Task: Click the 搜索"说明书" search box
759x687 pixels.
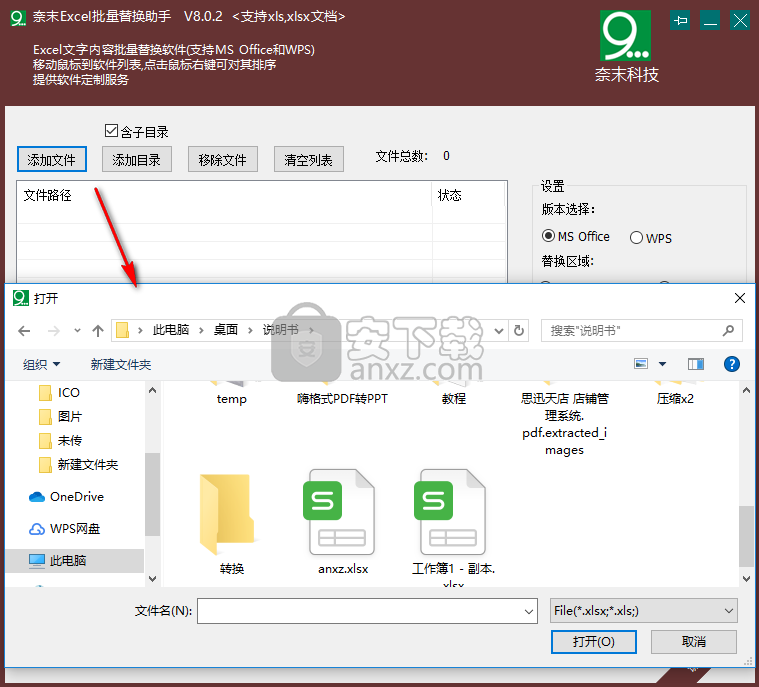Action: pyautogui.click(x=641, y=331)
